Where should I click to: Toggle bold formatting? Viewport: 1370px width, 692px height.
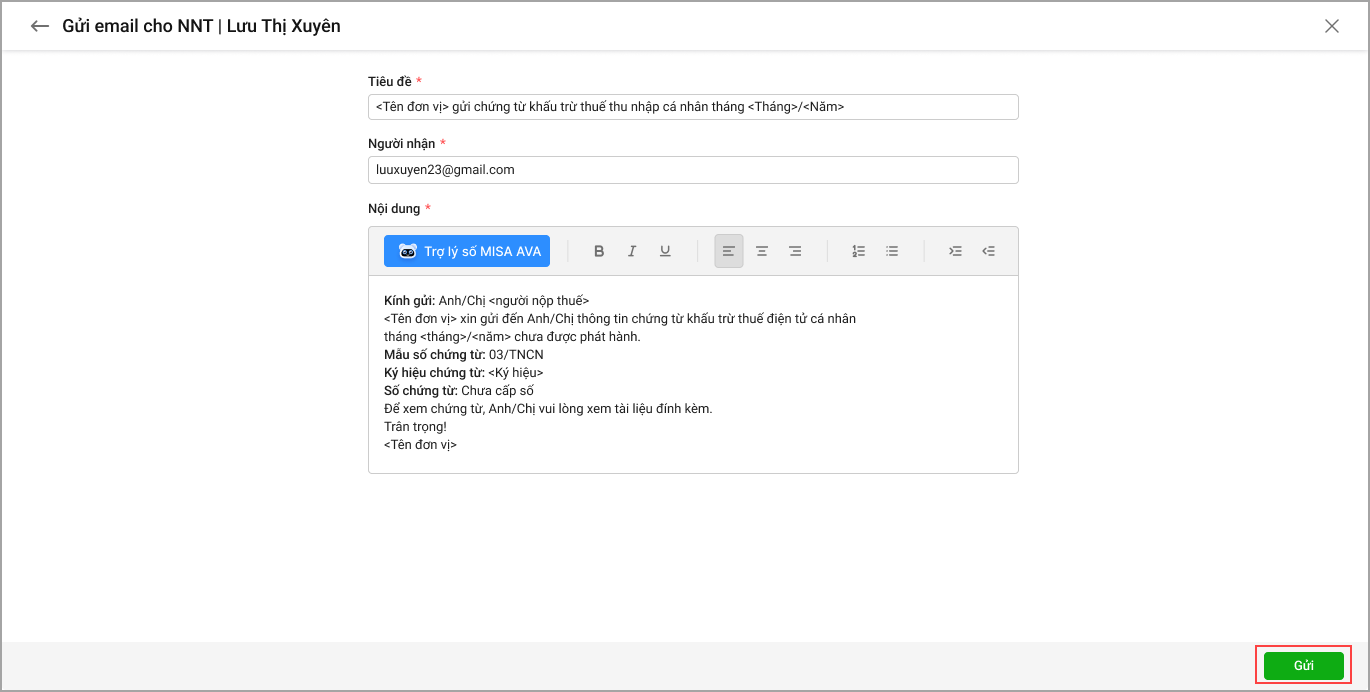point(599,251)
